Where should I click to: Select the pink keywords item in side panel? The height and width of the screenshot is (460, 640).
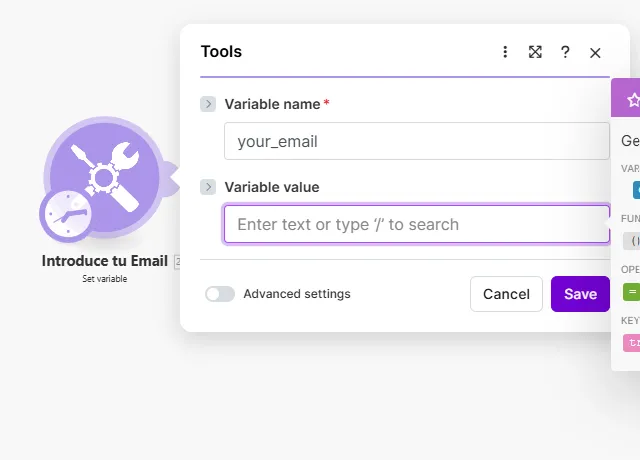tap(632, 343)
